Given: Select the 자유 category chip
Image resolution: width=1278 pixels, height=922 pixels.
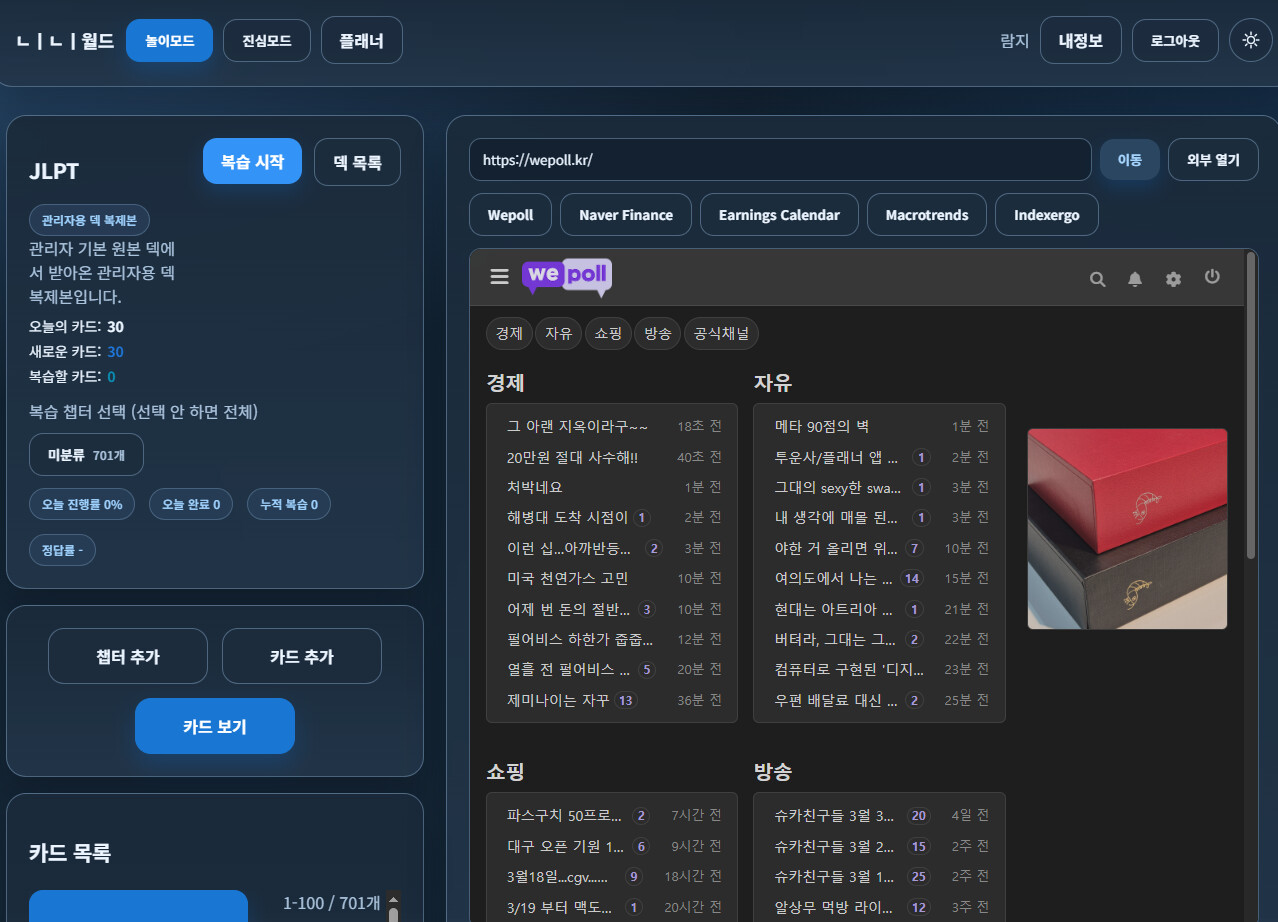Looking at the screenshot, I should pos(559,334).
